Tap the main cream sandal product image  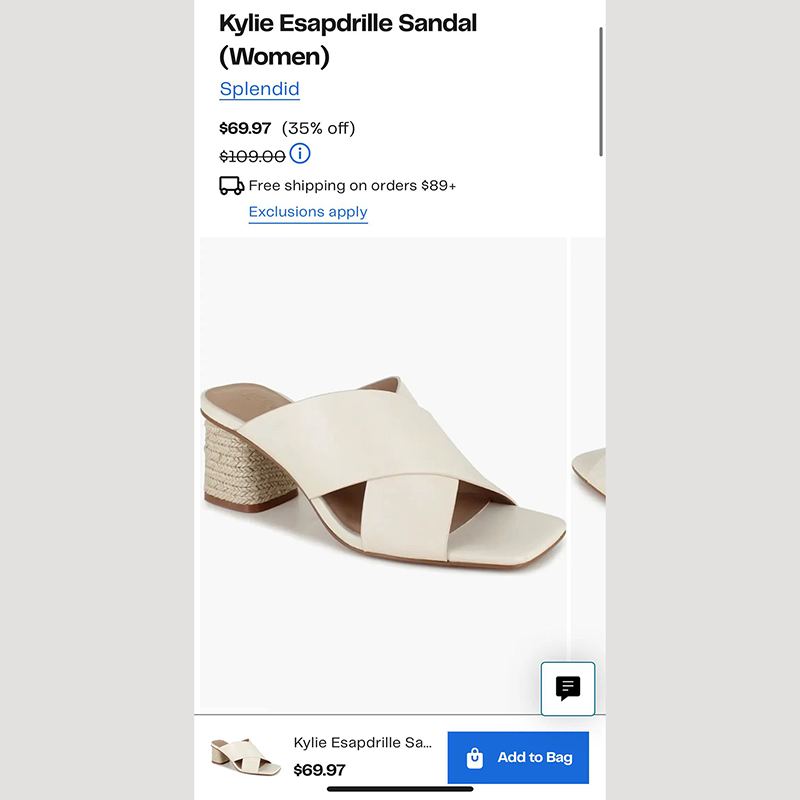pos(383,470)
